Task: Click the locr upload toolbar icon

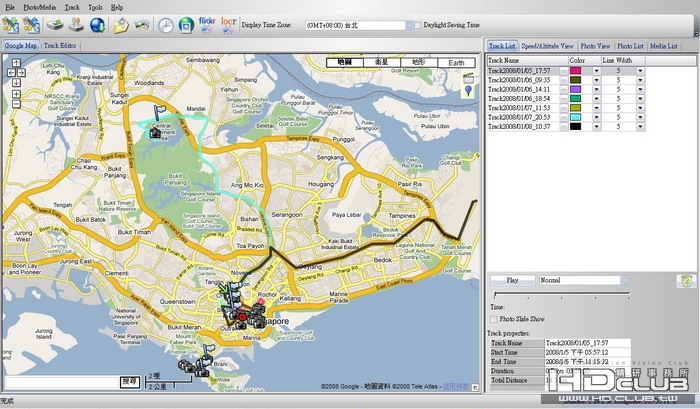Action: click(x=229, y=24)
